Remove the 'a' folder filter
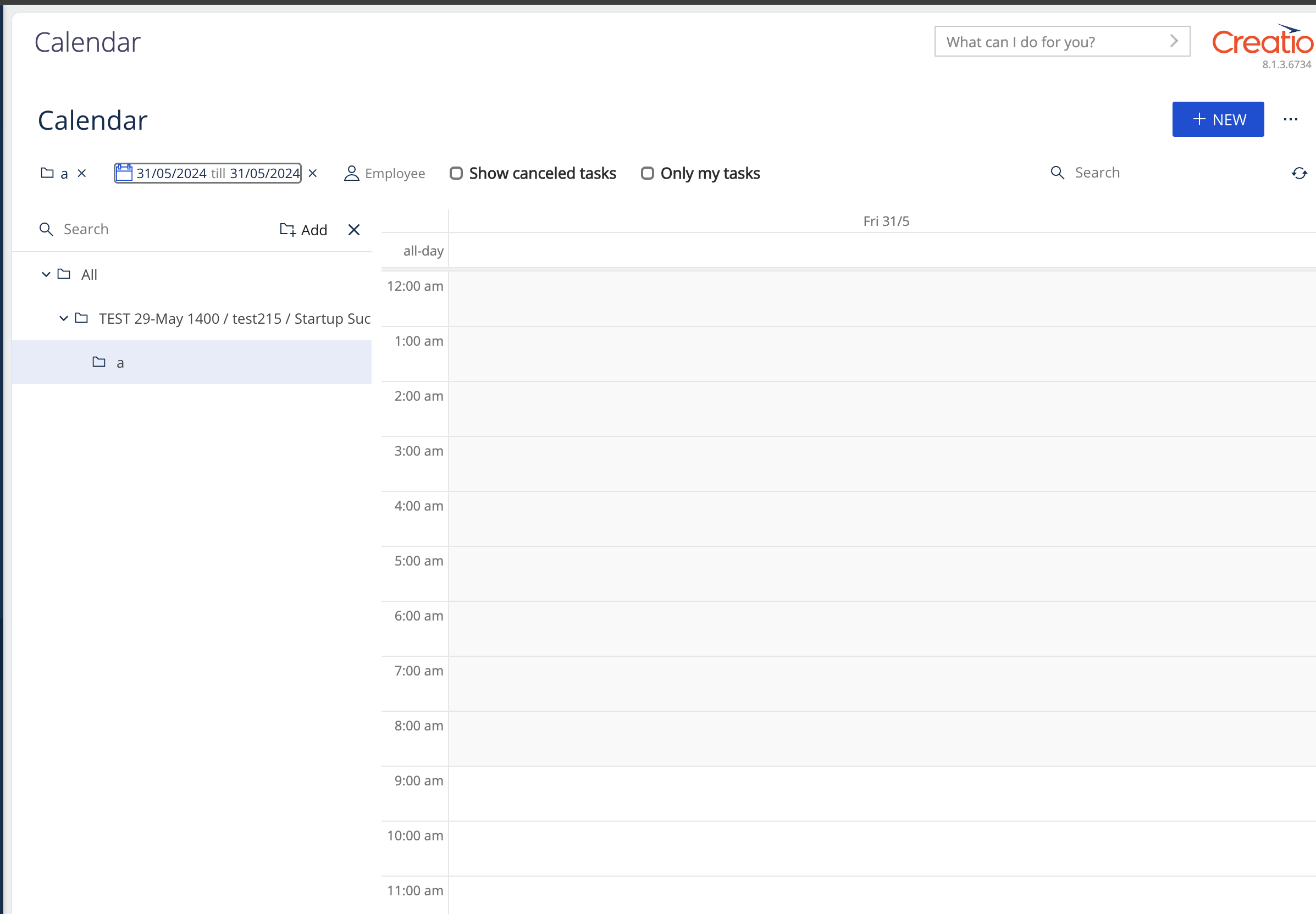This screenshot has width=1316, height=914. pyautogui.click(x=82, y=173)
